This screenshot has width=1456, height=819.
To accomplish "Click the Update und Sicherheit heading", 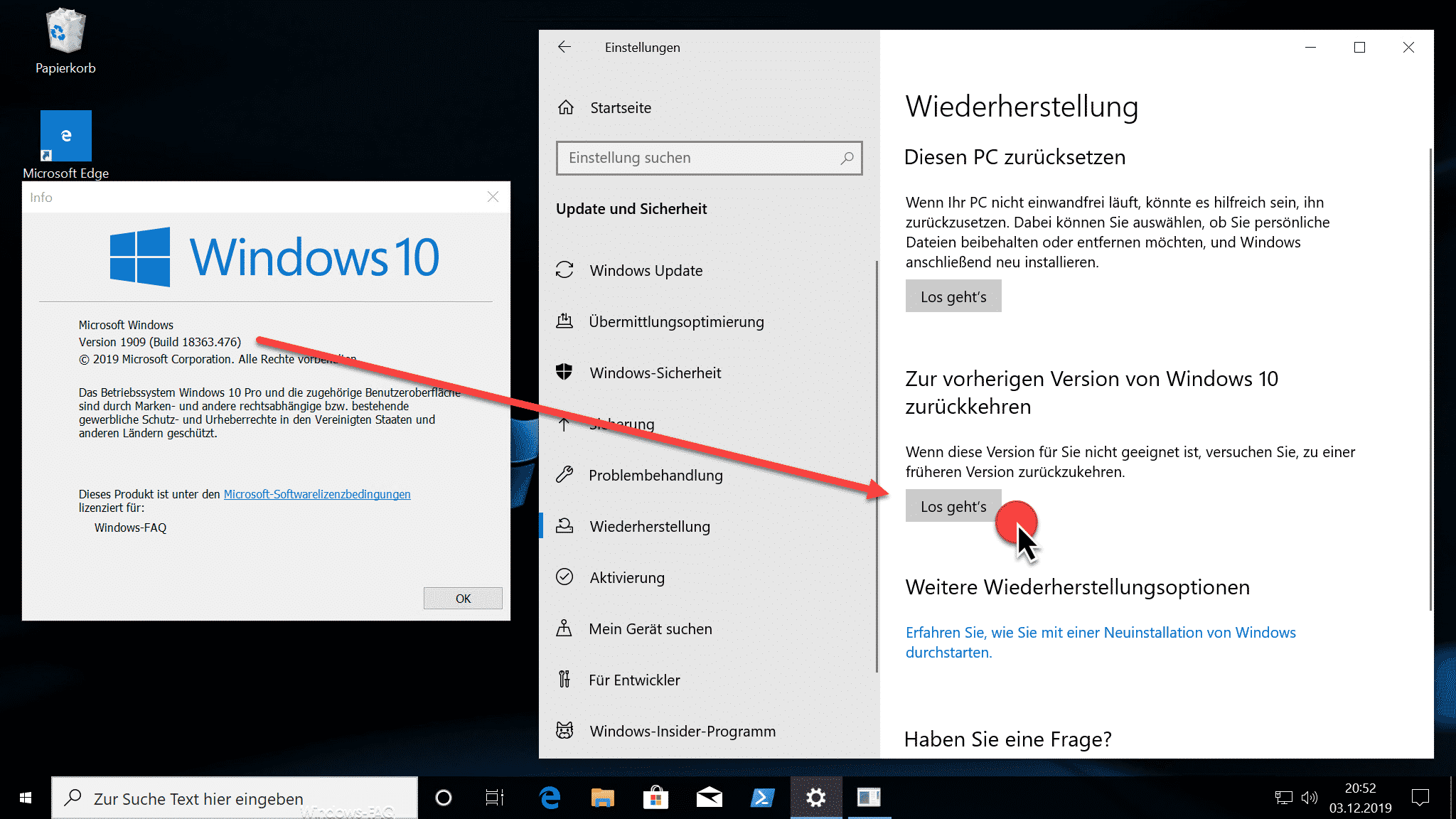I will pyautogui.click(x=631, y=208).
